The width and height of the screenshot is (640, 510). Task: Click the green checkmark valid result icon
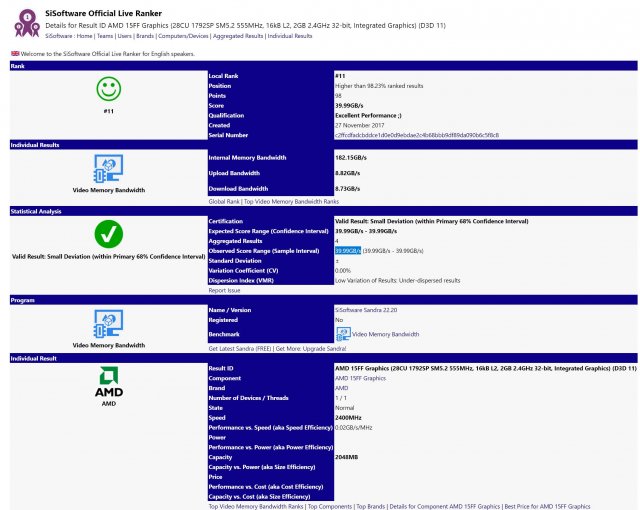coord(108,234)
